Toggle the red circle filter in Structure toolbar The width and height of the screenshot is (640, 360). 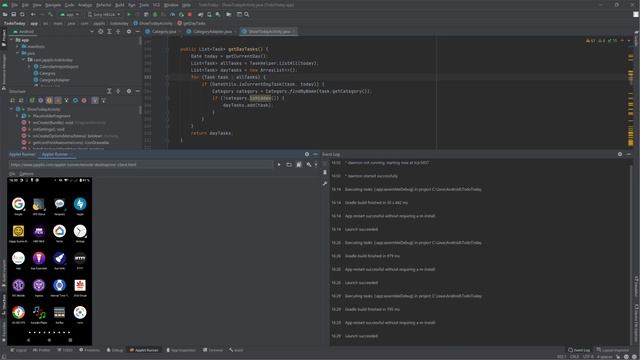pyautogui.click(x=84, y=100)
